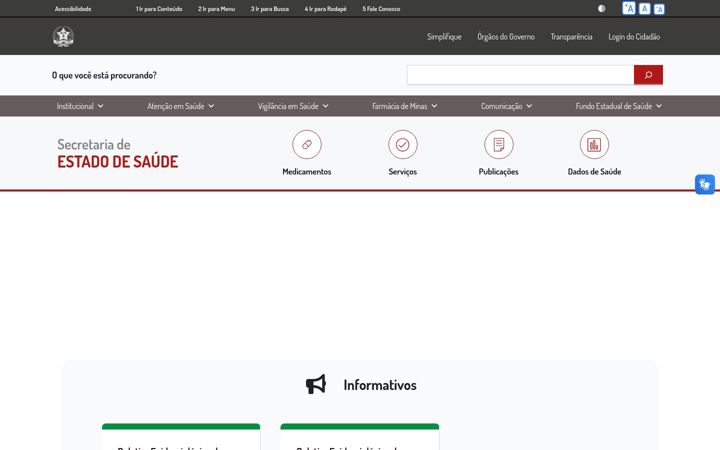Image resolution: width=720 pixels, height=450 pixels.
Task: Open the Dados de Saúde chart icon
Action: [594, 145]
